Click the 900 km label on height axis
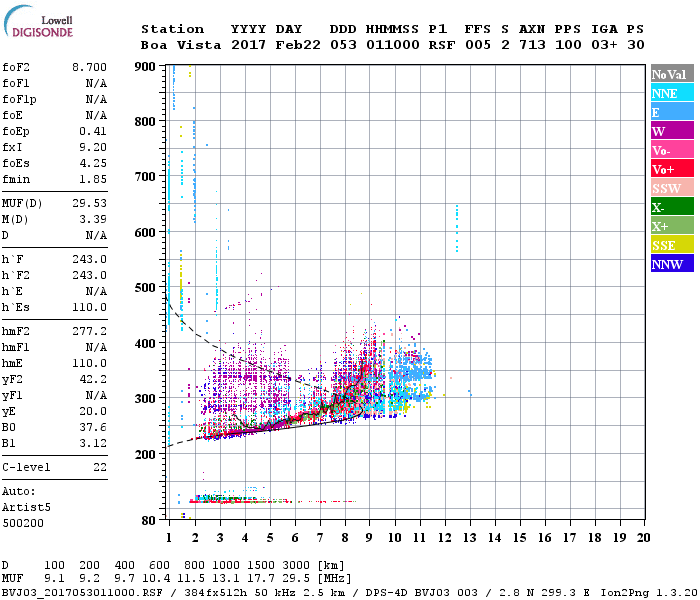 [145, 67]
